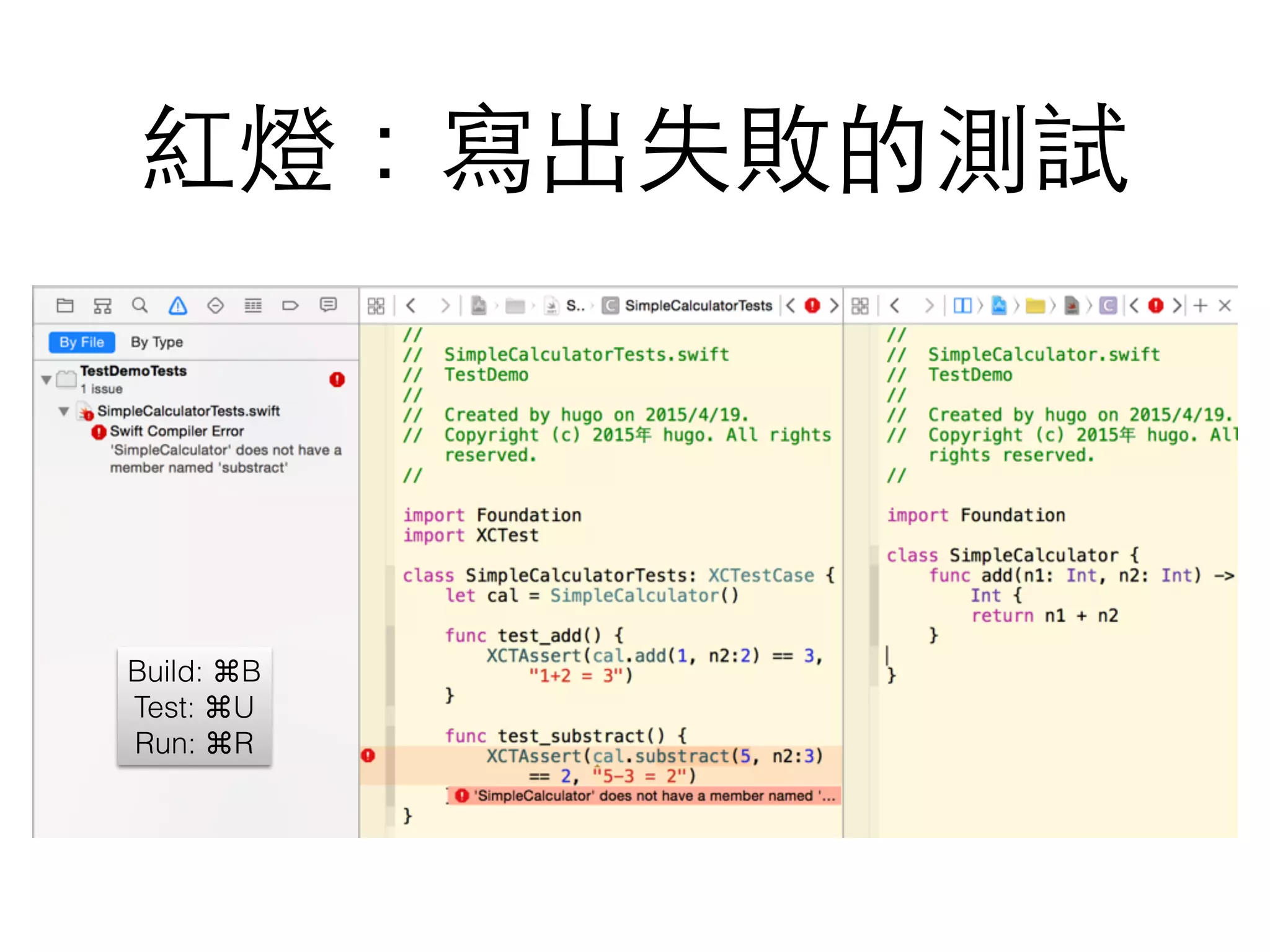
Task: Open related items grid in right editor
Action: pos(860,306)
